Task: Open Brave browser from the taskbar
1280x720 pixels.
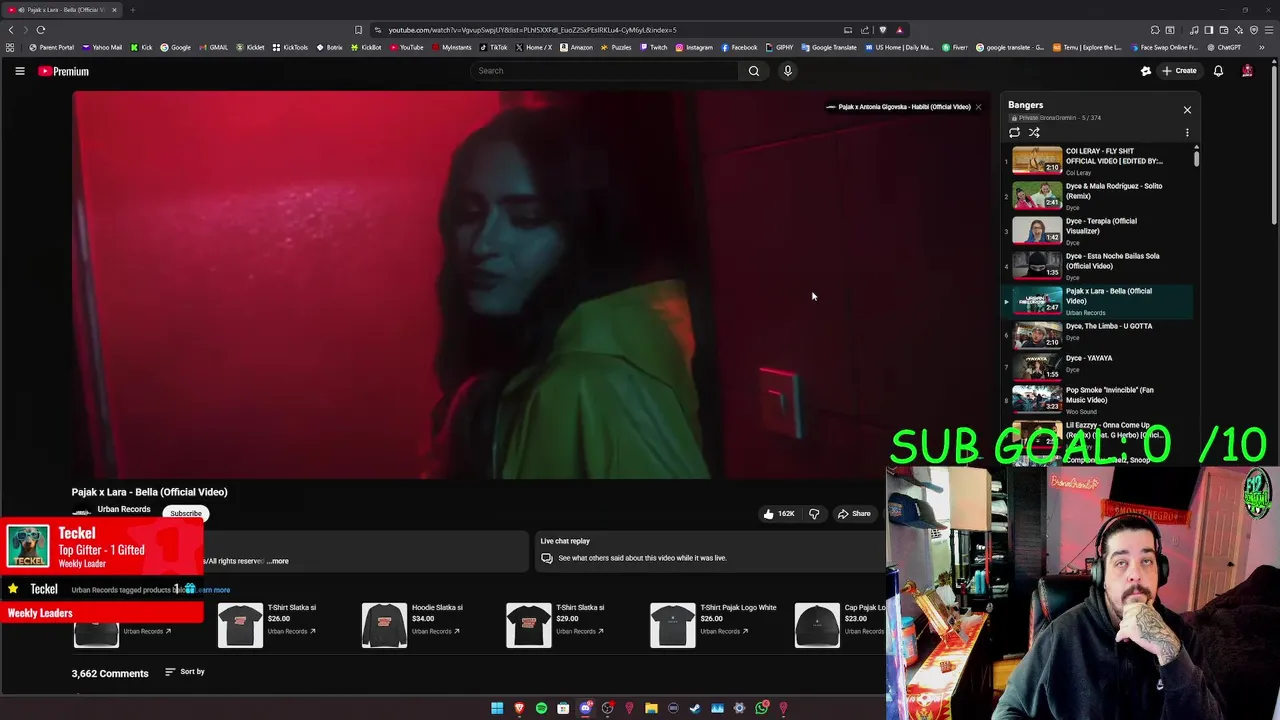Action: (519, 708)
